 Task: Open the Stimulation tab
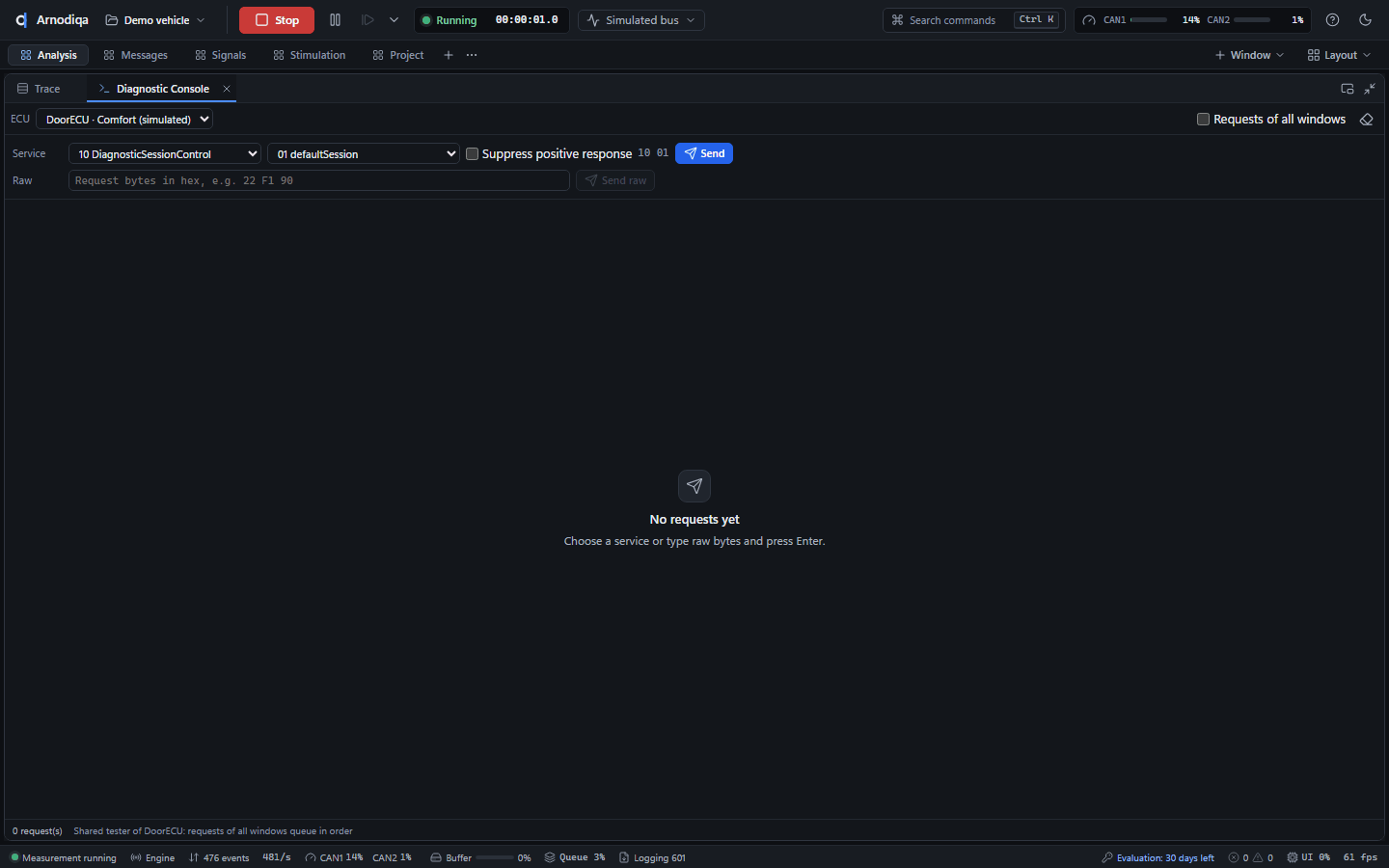pos(310,55)
